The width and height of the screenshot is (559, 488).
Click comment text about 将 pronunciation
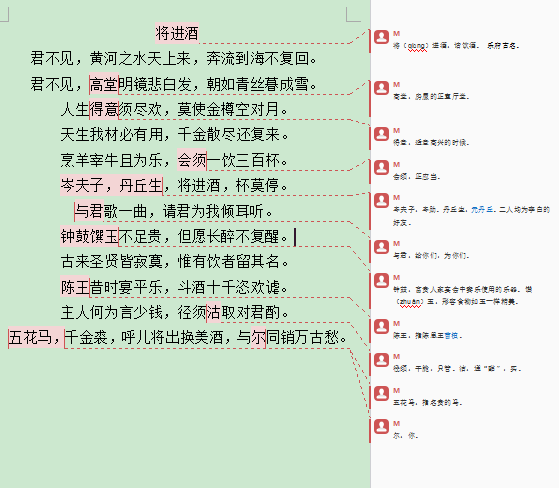point(456,46)
